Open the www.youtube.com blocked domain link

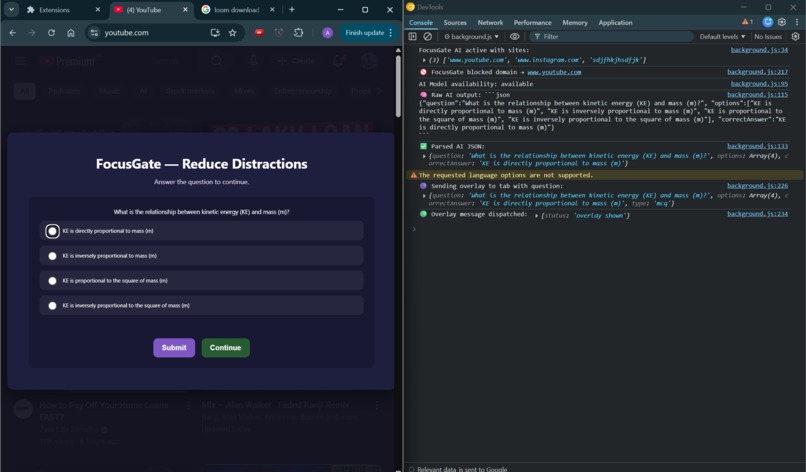[554, 72]
